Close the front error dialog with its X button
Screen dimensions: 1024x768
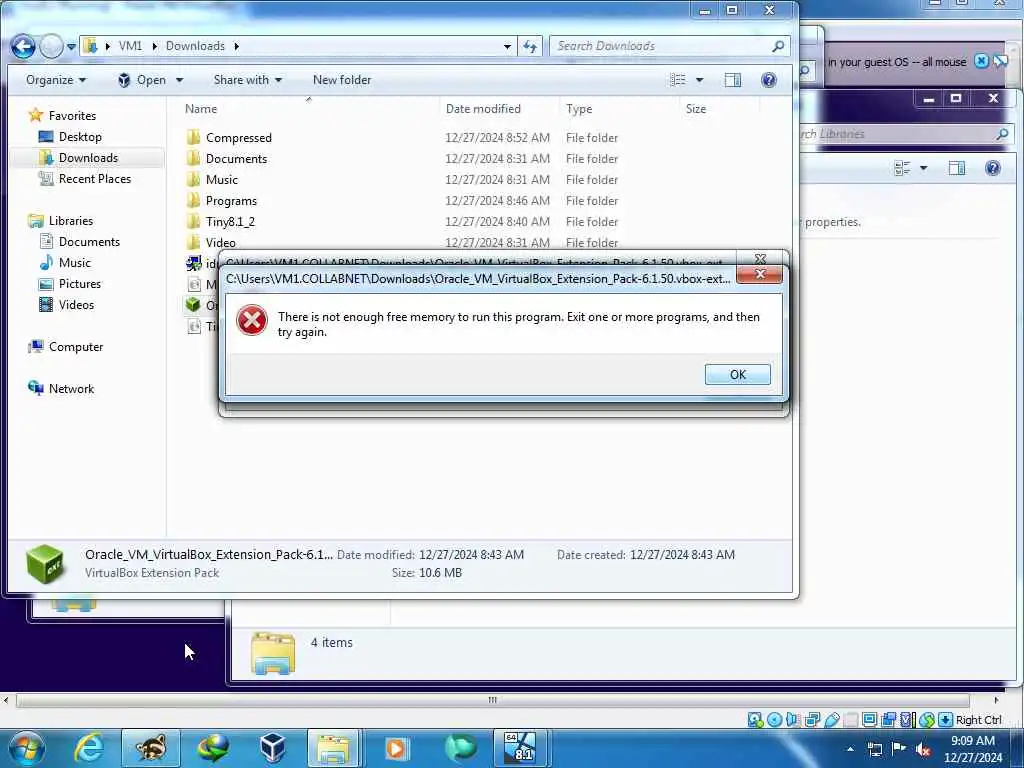pyautogui.click(x=759, y=274)
